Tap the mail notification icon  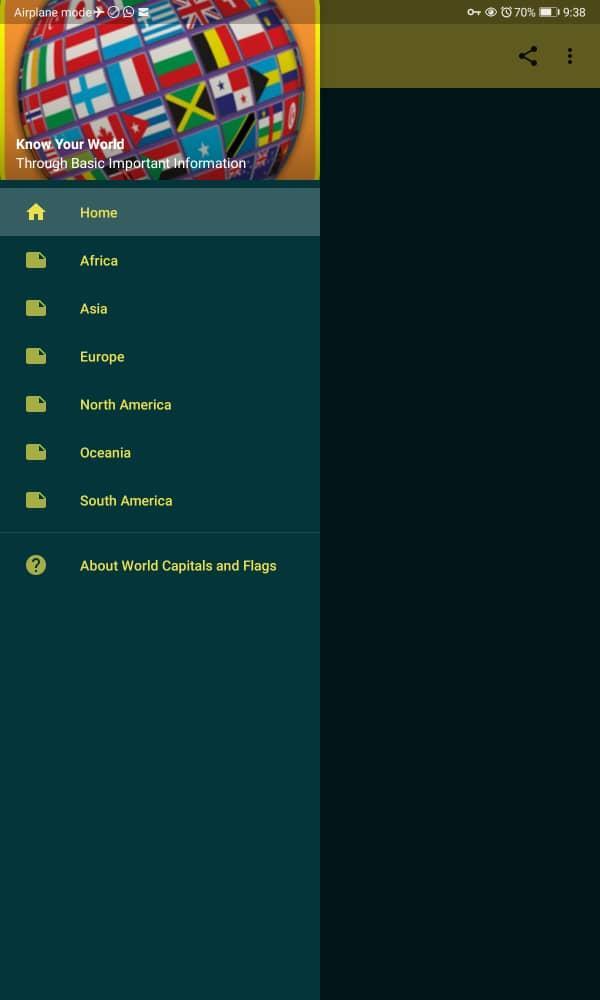pos(143,12)
